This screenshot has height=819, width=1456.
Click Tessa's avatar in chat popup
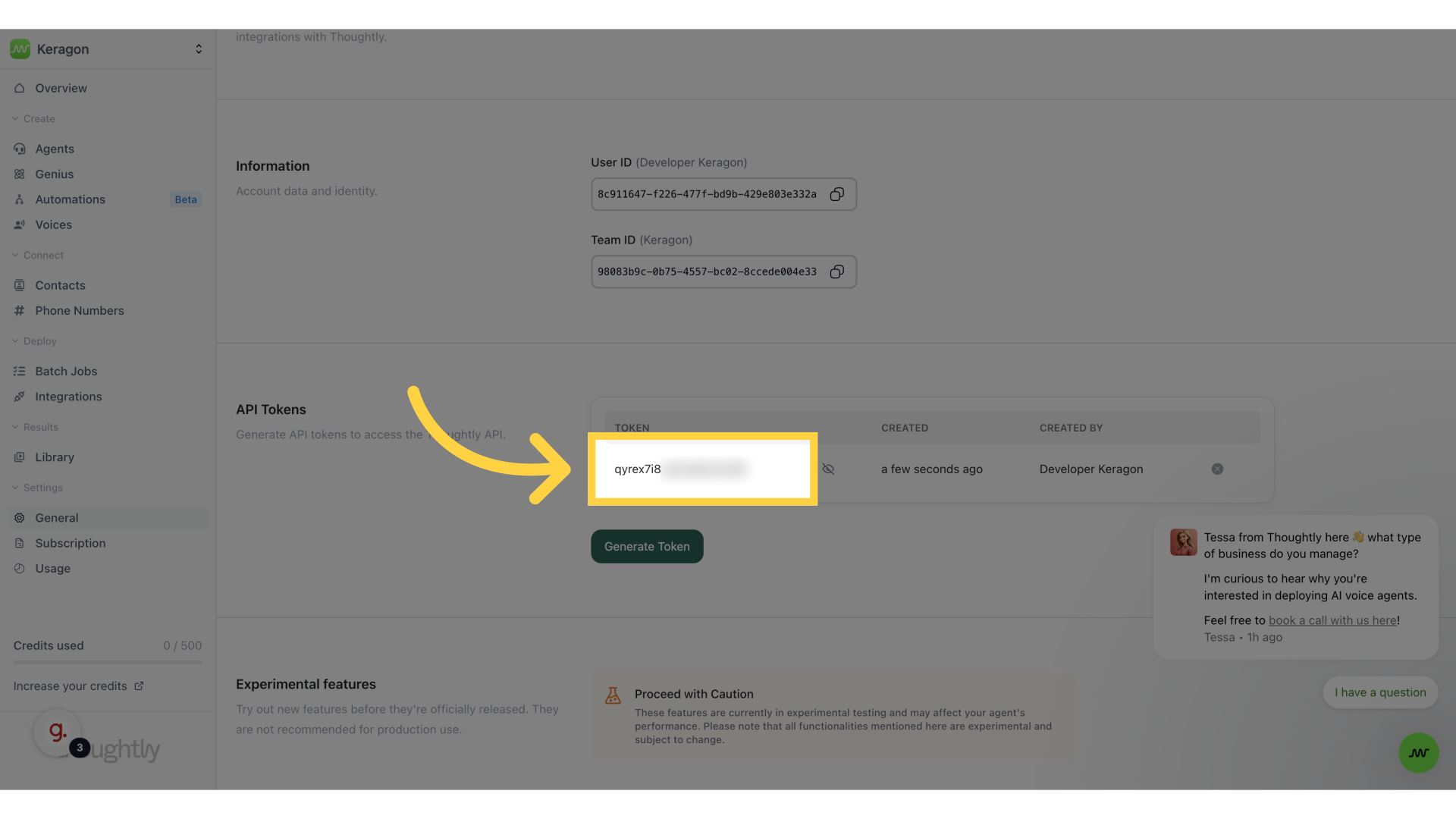click(x=1183, y=542)
